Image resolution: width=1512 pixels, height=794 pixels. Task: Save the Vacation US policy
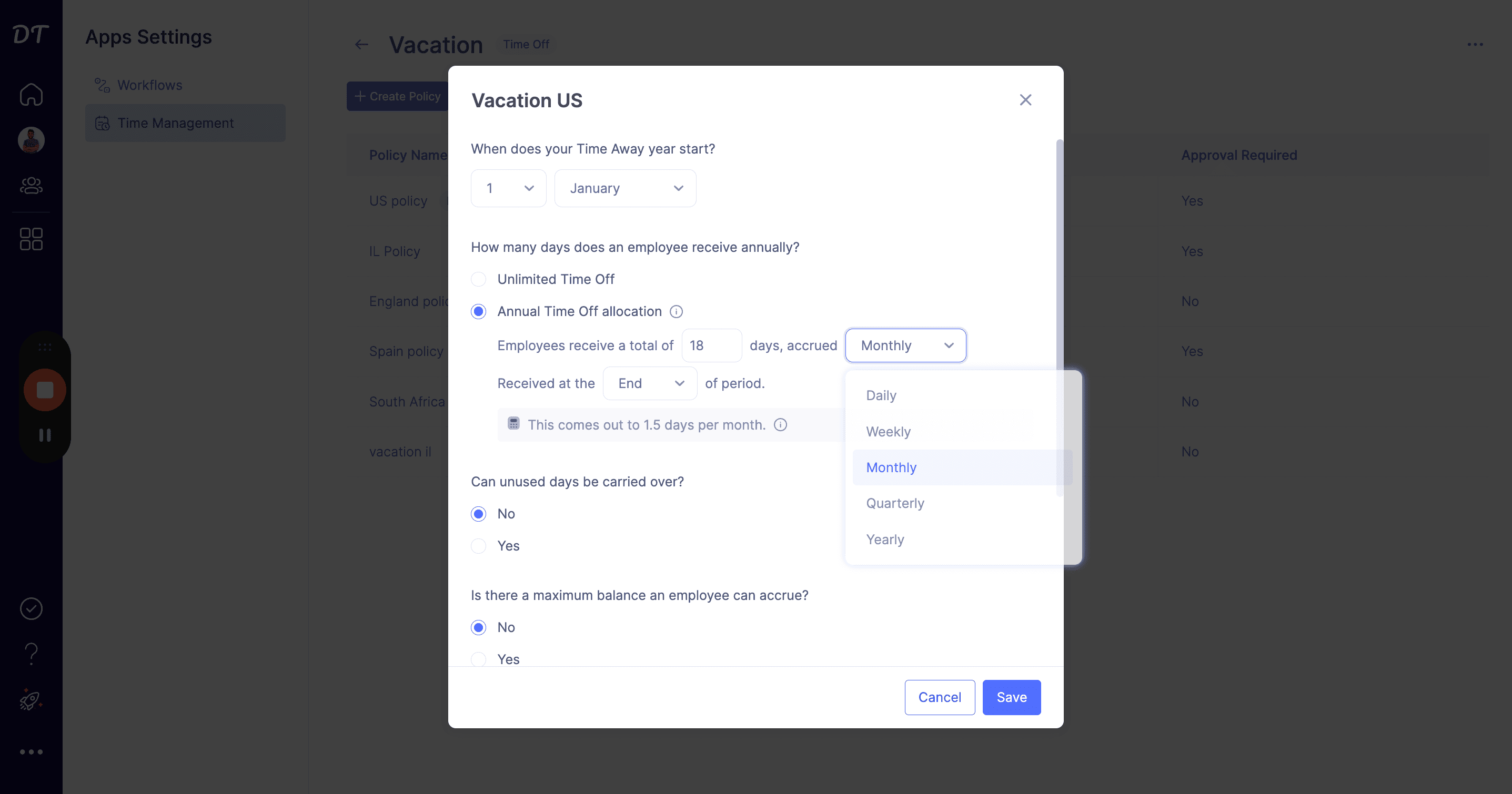[x=1012, y=698]
